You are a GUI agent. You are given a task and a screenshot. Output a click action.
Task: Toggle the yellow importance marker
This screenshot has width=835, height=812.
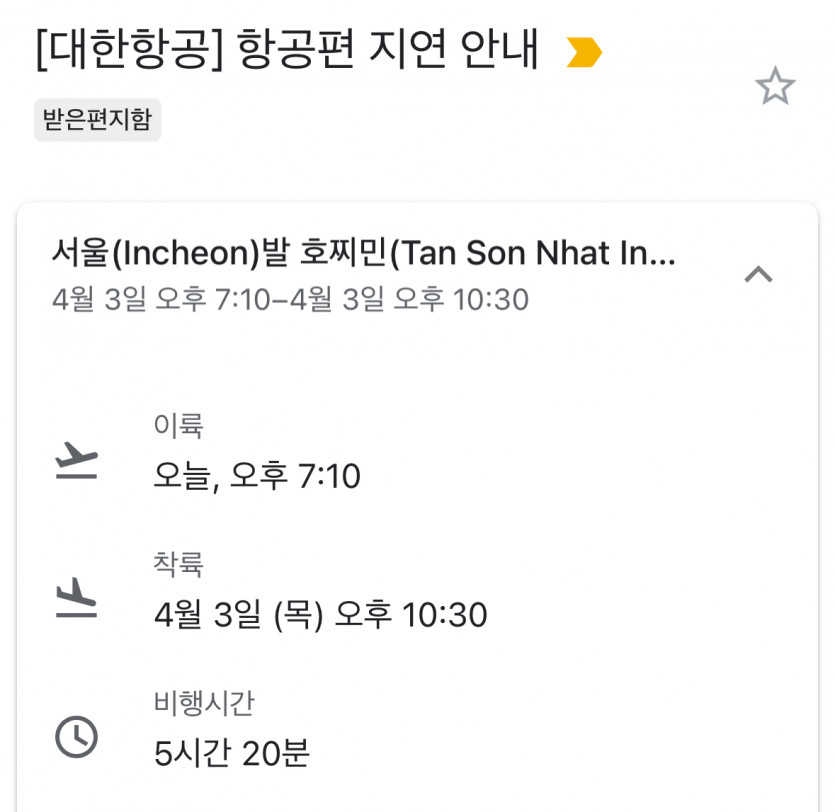point(584,53)
